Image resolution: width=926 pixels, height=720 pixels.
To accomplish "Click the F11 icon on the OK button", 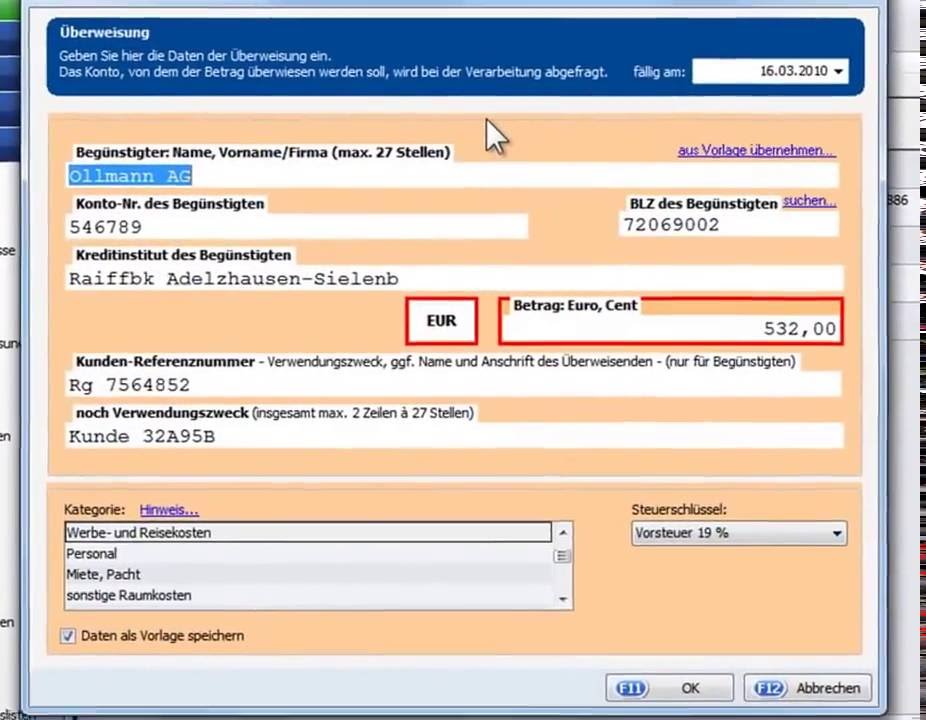I will pos(631,688).
